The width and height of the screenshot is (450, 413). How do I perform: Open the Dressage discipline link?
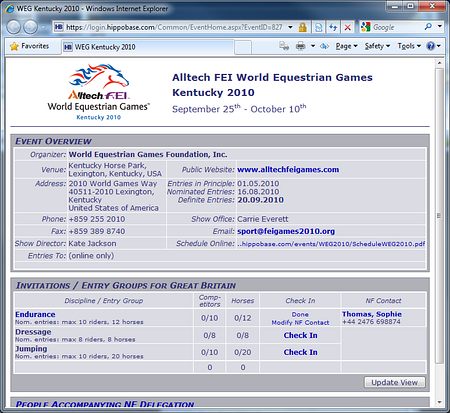(x=33, y=332)
